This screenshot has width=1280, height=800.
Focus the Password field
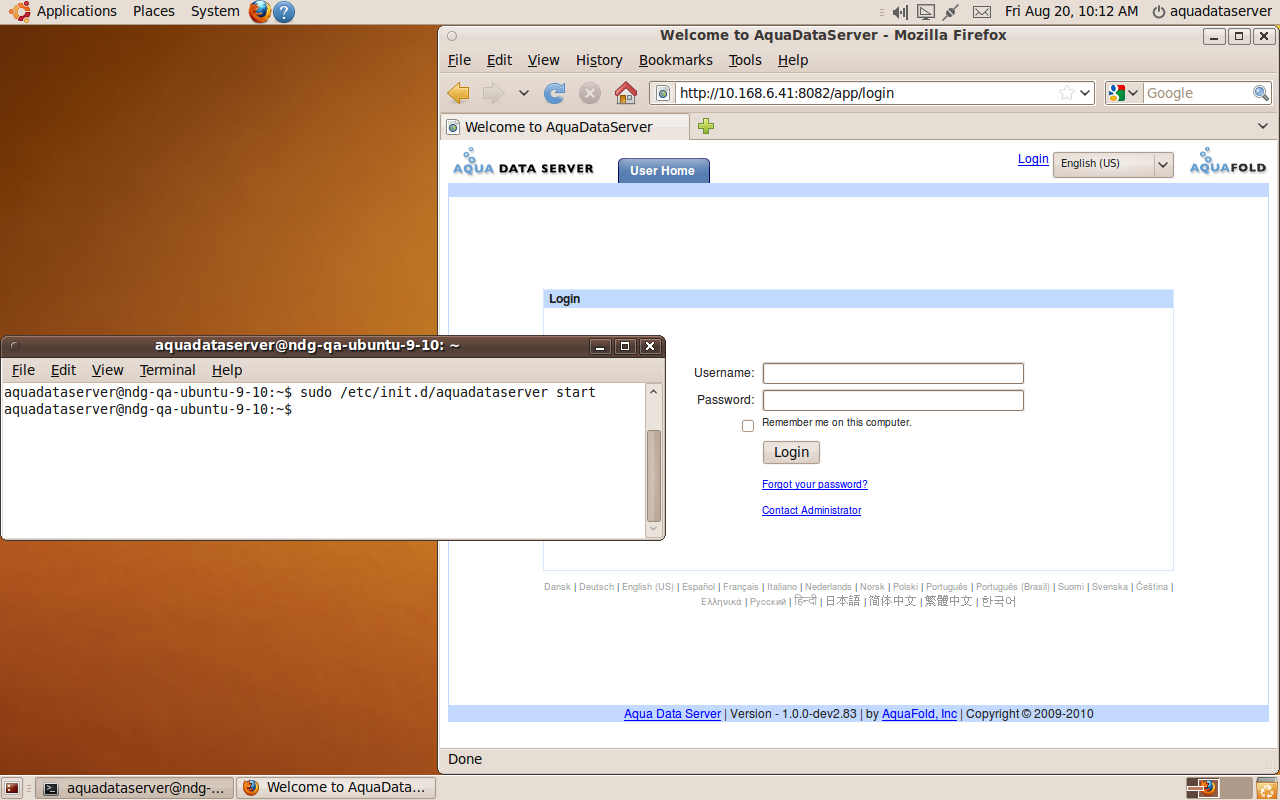(x=893, y=400)
